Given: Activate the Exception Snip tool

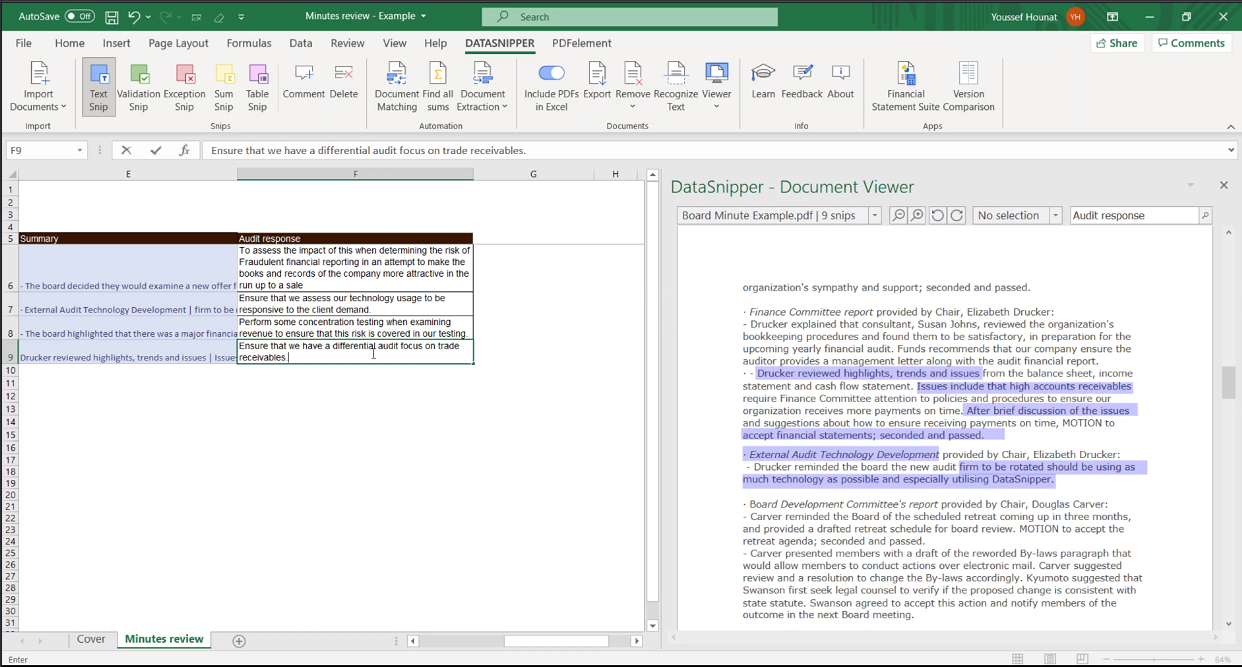Looking at the screenshot, I should pyautogui.click(x=184, y=87).
